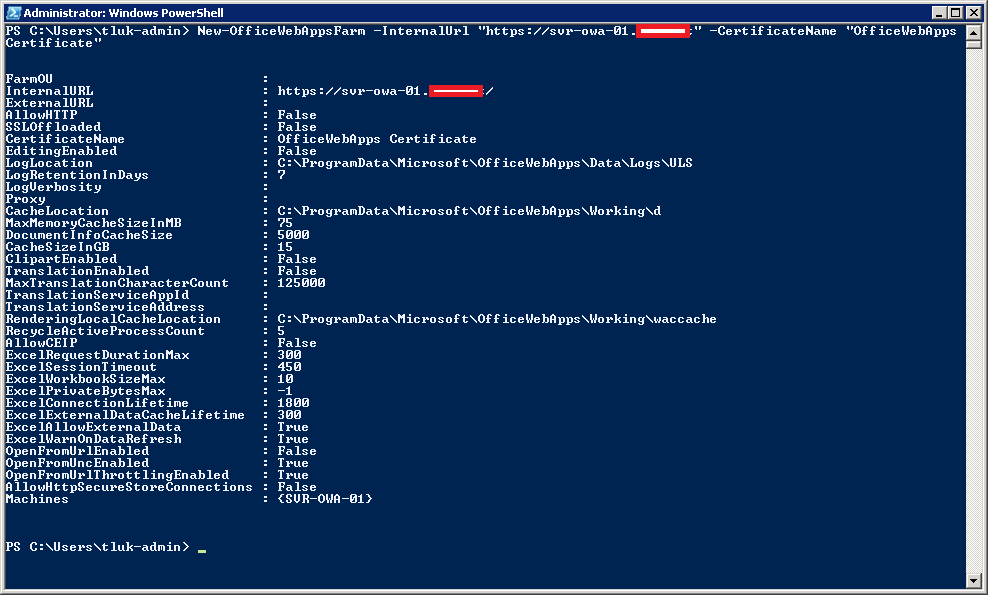
Task: Click the ExcelConnectionLifetime value 1800
Action: coord(293,403)
